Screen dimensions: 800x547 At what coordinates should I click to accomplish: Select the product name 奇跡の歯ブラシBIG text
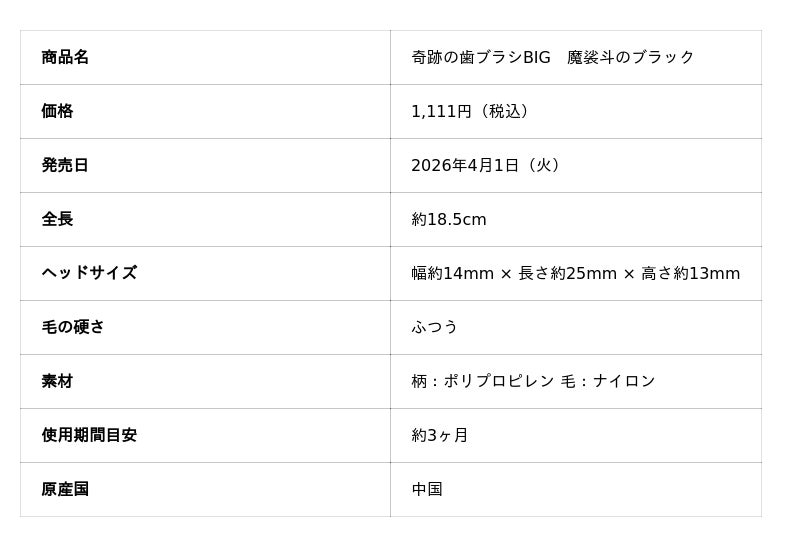pos(481,58)
